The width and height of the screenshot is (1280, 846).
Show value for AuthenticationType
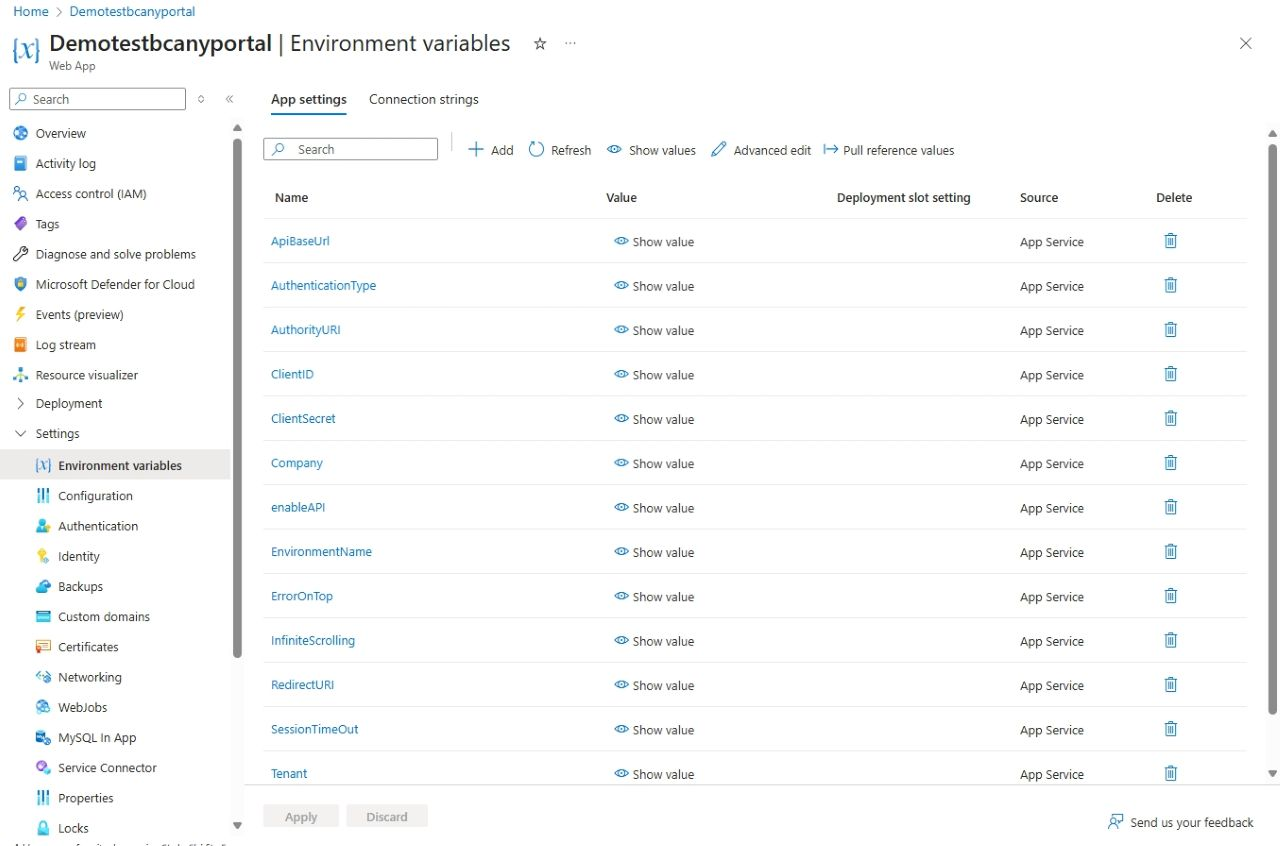(x=654, y=286)
